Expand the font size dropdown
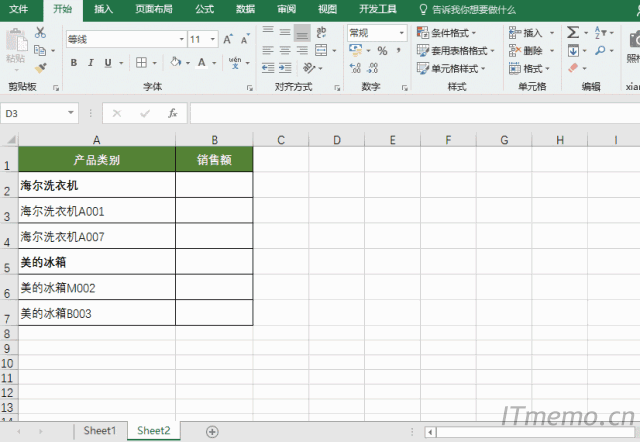The width and height of the screenshot is (640, 442). tap(212, 39)
